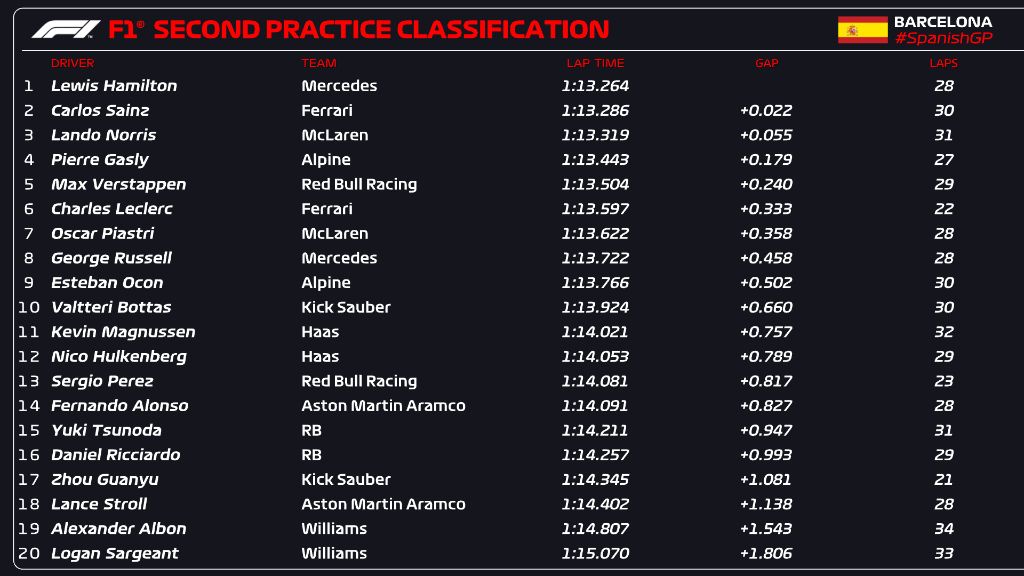The width and height of the screenshot is (1024, 576).
Task: Select the #SpanishGP hashtag
Action: tap(944, 39)
